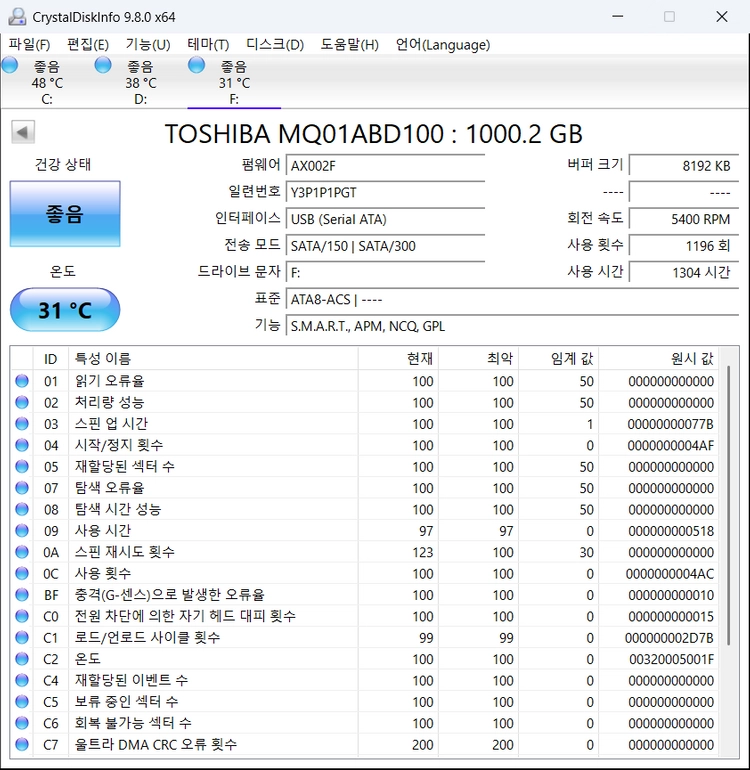Click the 현재 column header
This screenshot has height=770, width=750.
(398, 358)
